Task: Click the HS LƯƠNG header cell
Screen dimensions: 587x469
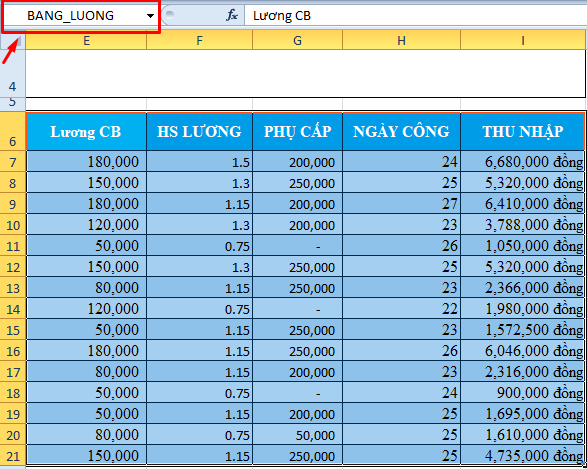Action: [200, 131]
